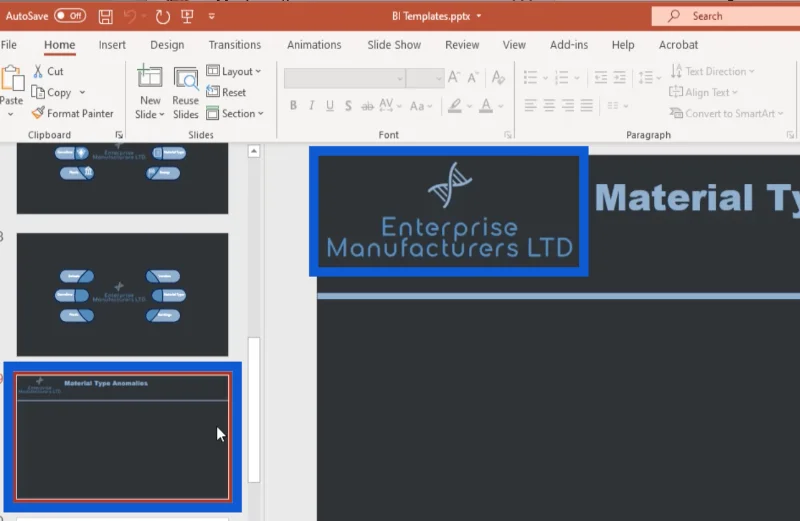800x521 pixels.
Task: Open the slide Layout dropdown
Action: tap(234, 71)
